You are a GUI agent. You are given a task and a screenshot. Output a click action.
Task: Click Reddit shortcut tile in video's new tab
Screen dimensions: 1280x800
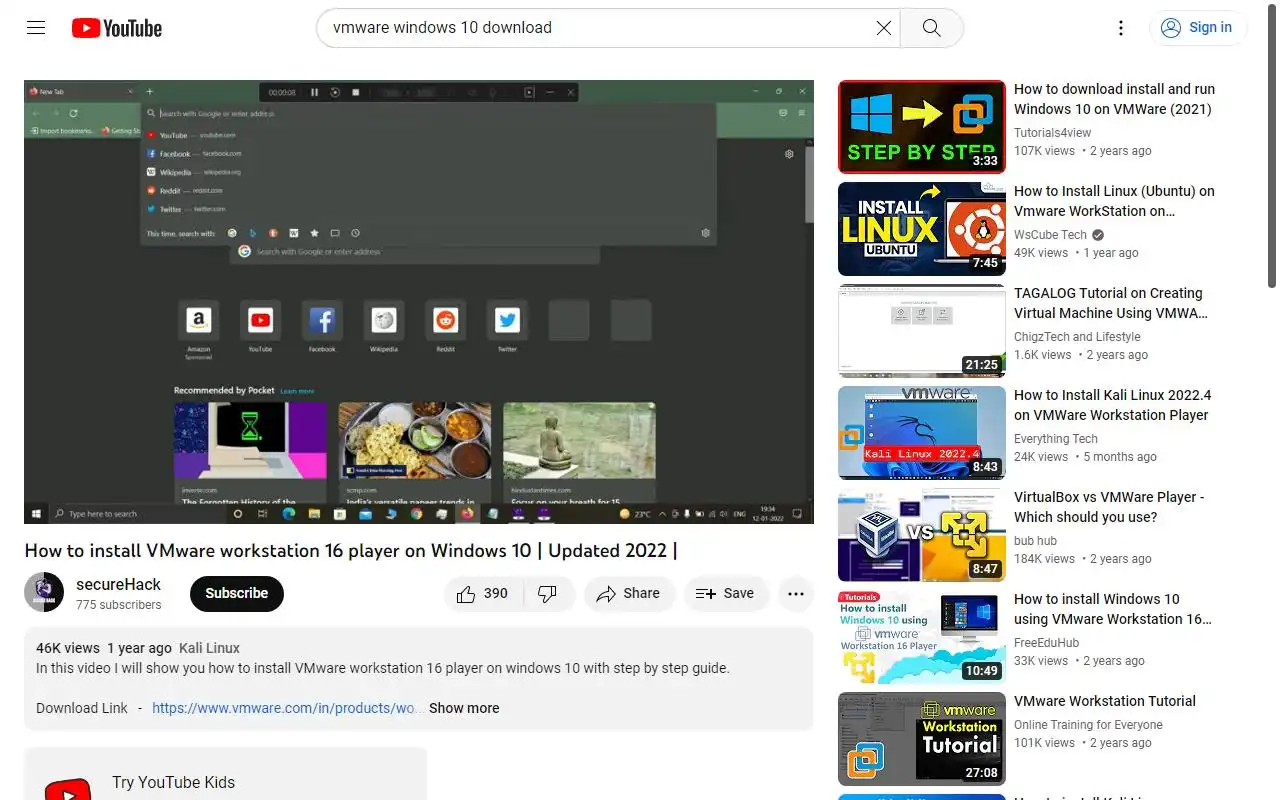click(x=445, y=320)
